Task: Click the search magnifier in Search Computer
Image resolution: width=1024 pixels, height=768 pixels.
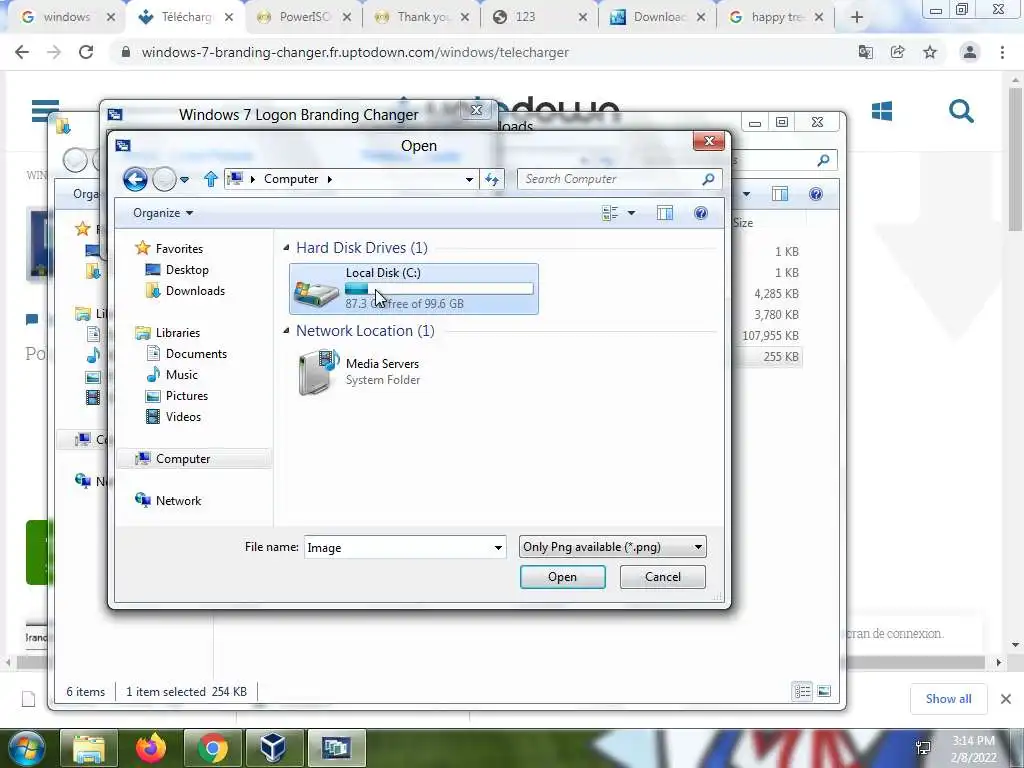Action: click(708, 179)
